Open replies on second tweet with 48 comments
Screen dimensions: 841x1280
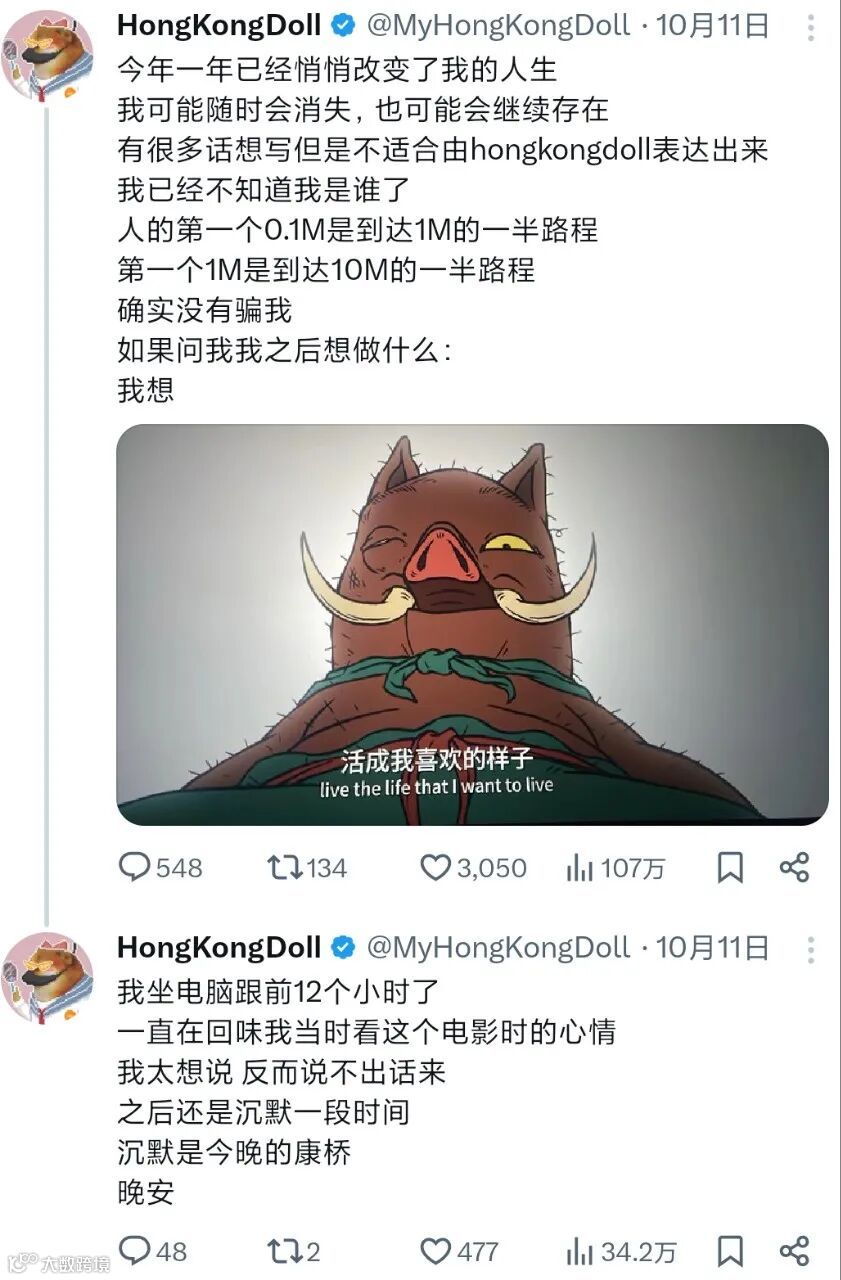coord(153,1250)
